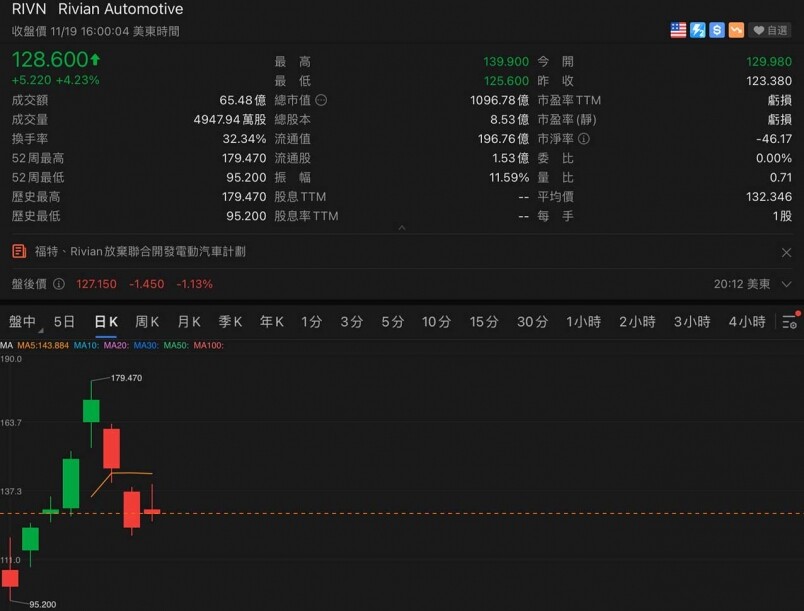Click the MA20 indicator label

point(116,345)
